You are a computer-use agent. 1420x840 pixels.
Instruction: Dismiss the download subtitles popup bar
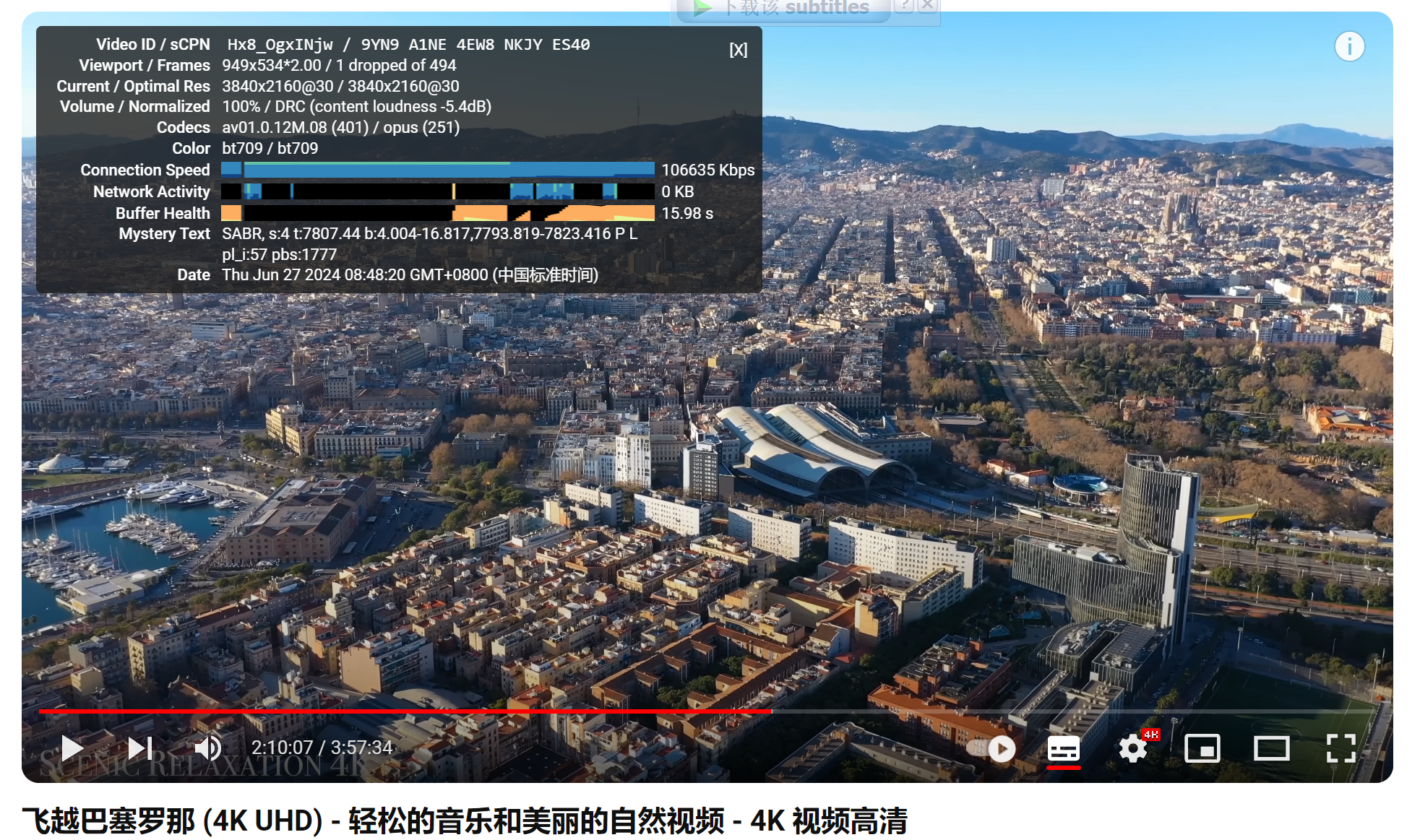click(x=928, y=6)
